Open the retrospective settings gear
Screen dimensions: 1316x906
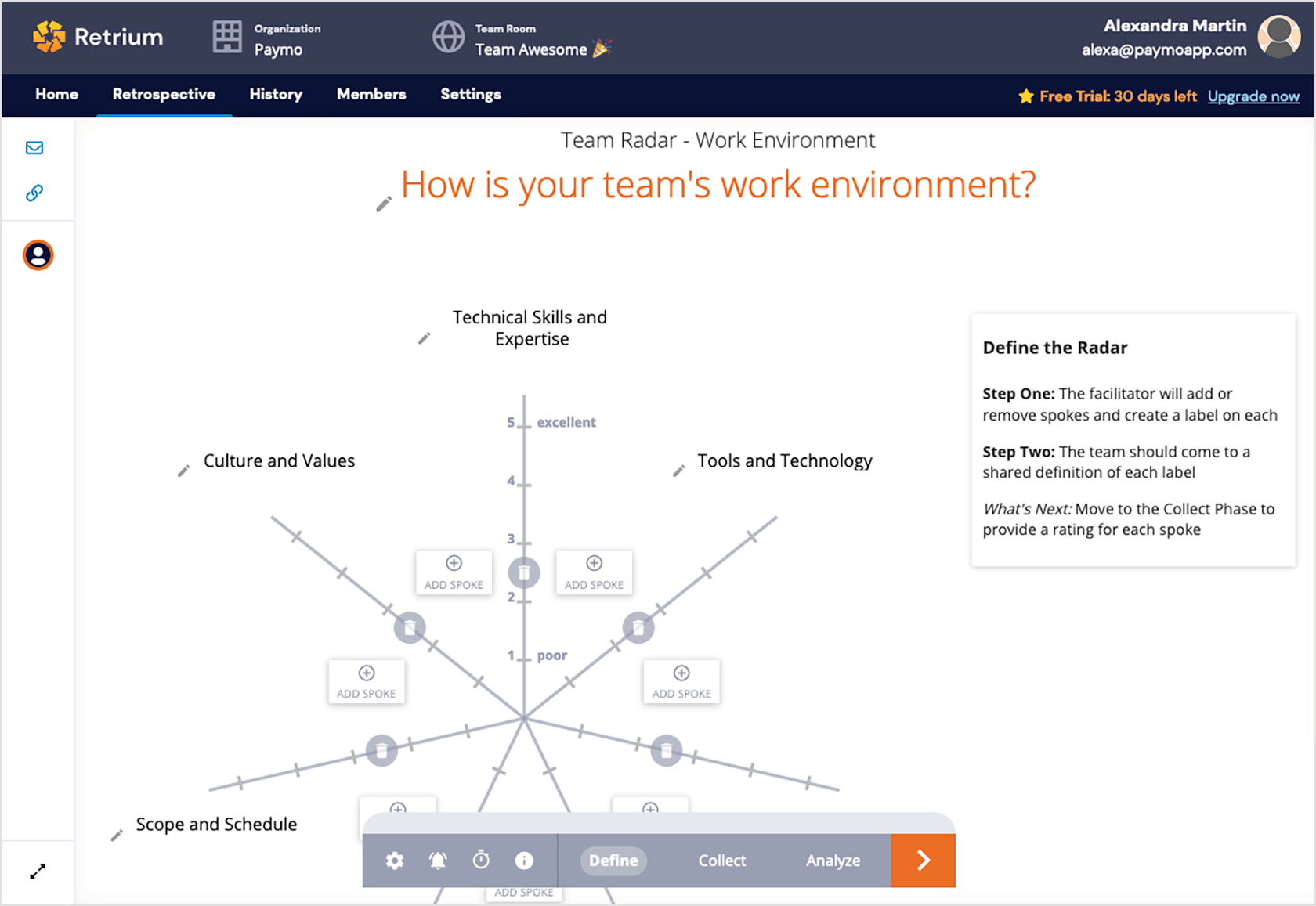394,861
